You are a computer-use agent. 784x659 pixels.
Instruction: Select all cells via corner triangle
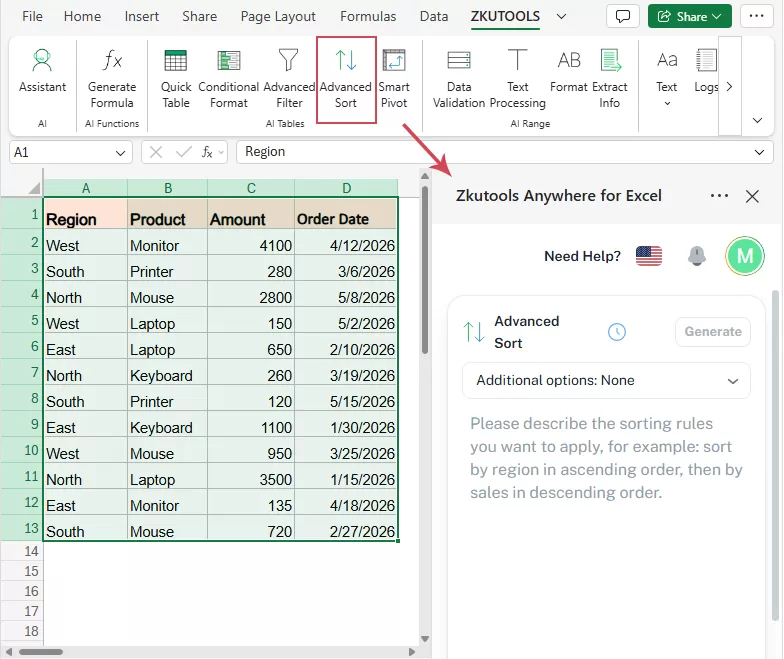34,188
